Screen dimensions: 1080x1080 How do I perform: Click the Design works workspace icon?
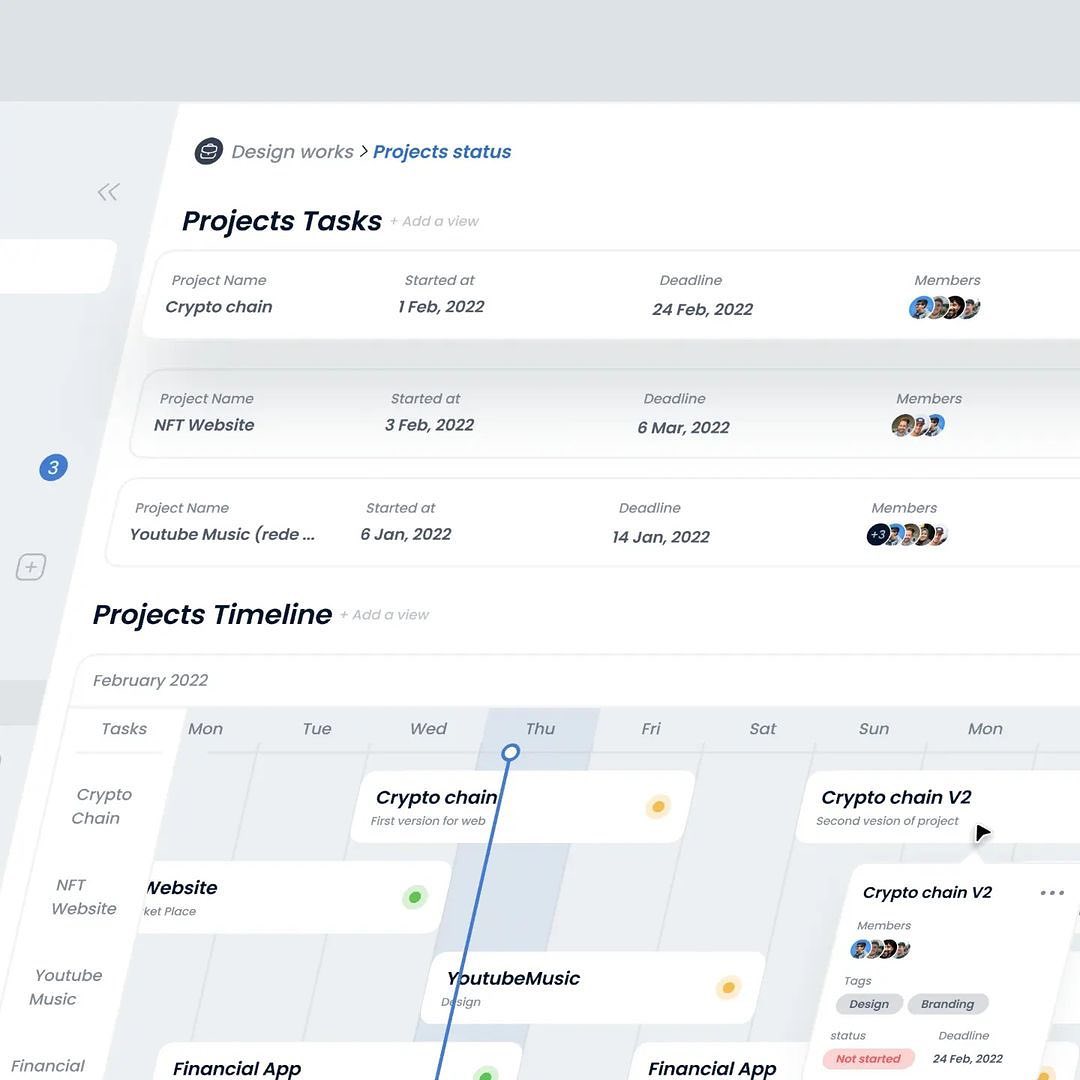pos(209,151)
